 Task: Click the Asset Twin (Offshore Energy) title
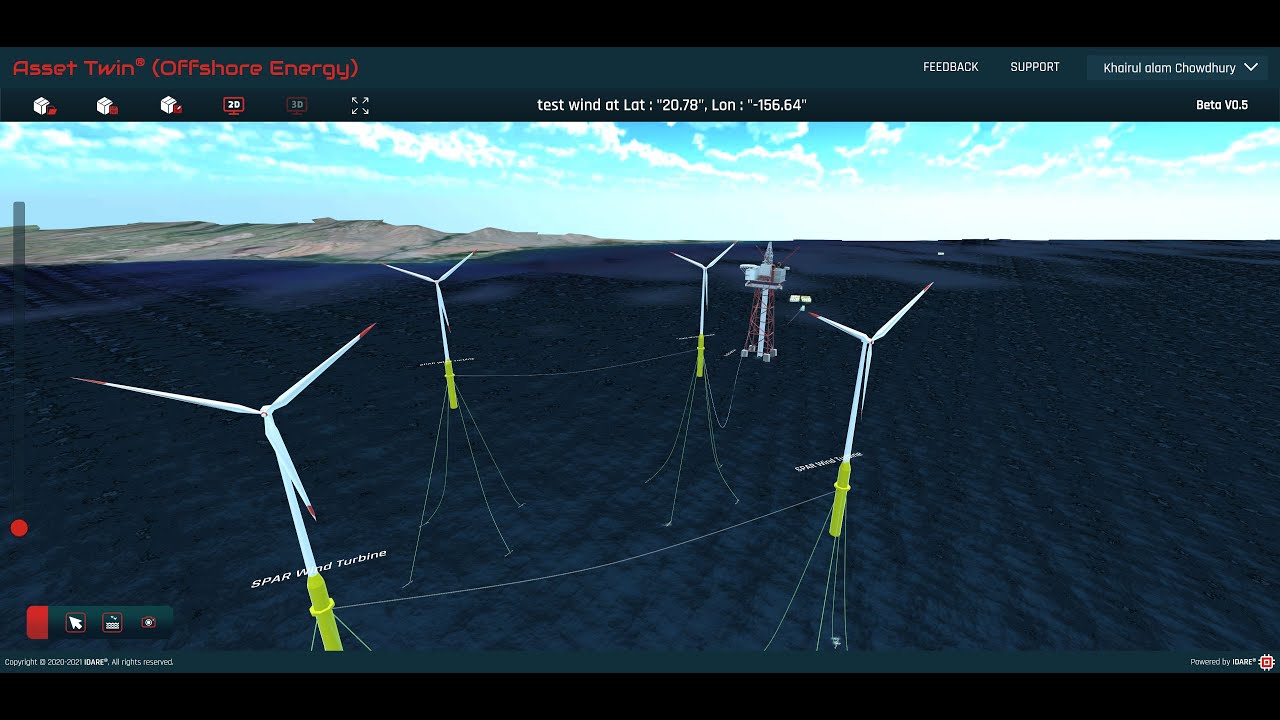(185, 68)
